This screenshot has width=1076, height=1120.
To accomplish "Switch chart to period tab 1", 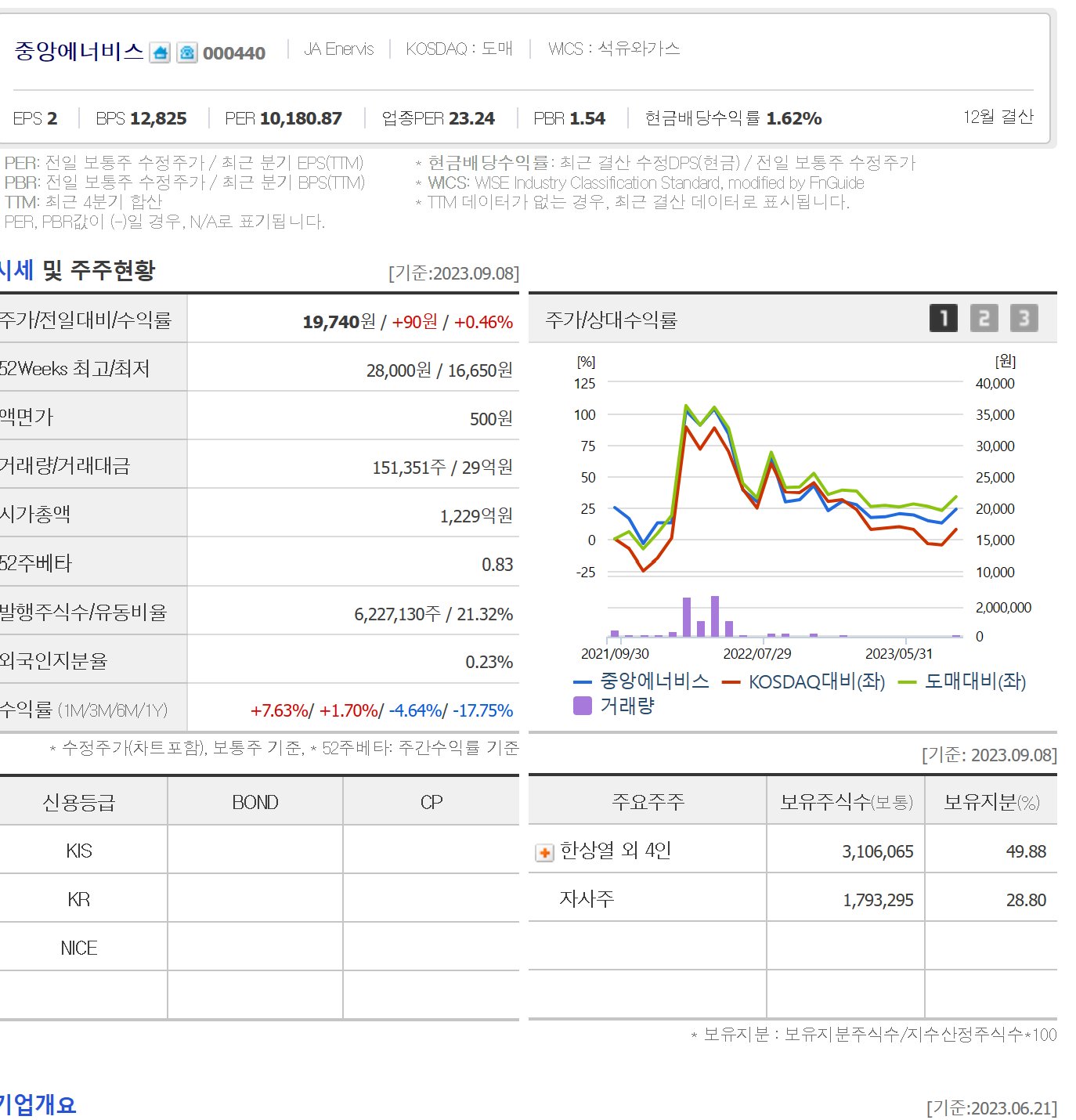I will click(944, 318).
